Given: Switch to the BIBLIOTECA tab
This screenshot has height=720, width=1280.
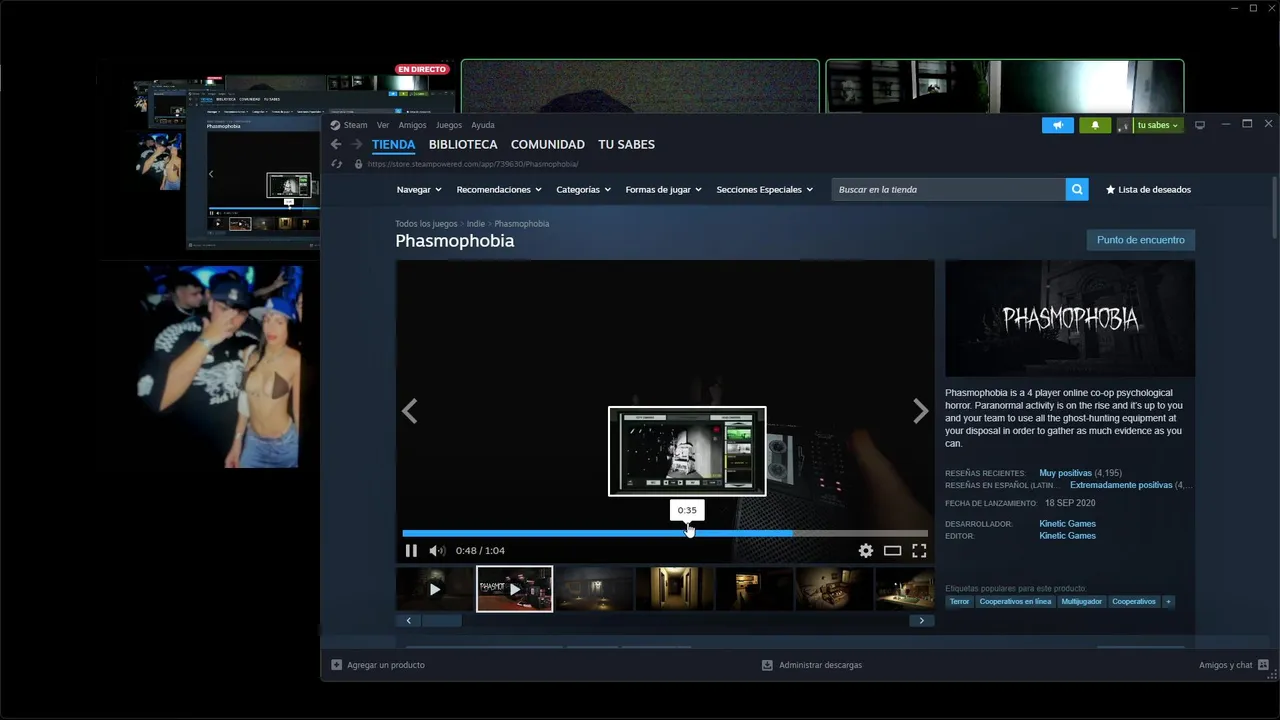Looking at the screenshot, I should tap(463, 144).
